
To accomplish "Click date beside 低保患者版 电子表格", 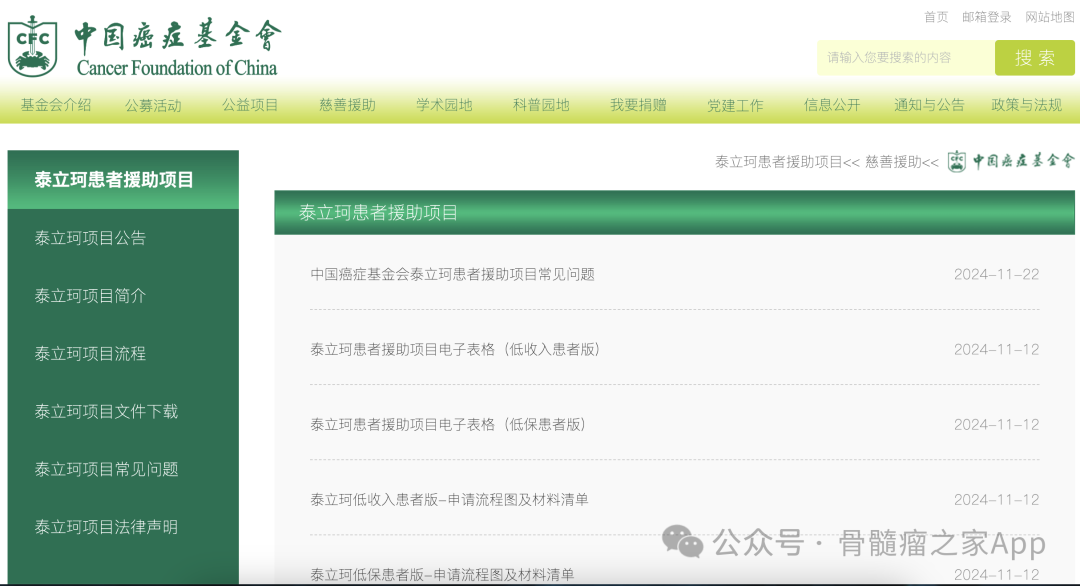I will pos(996,424).
